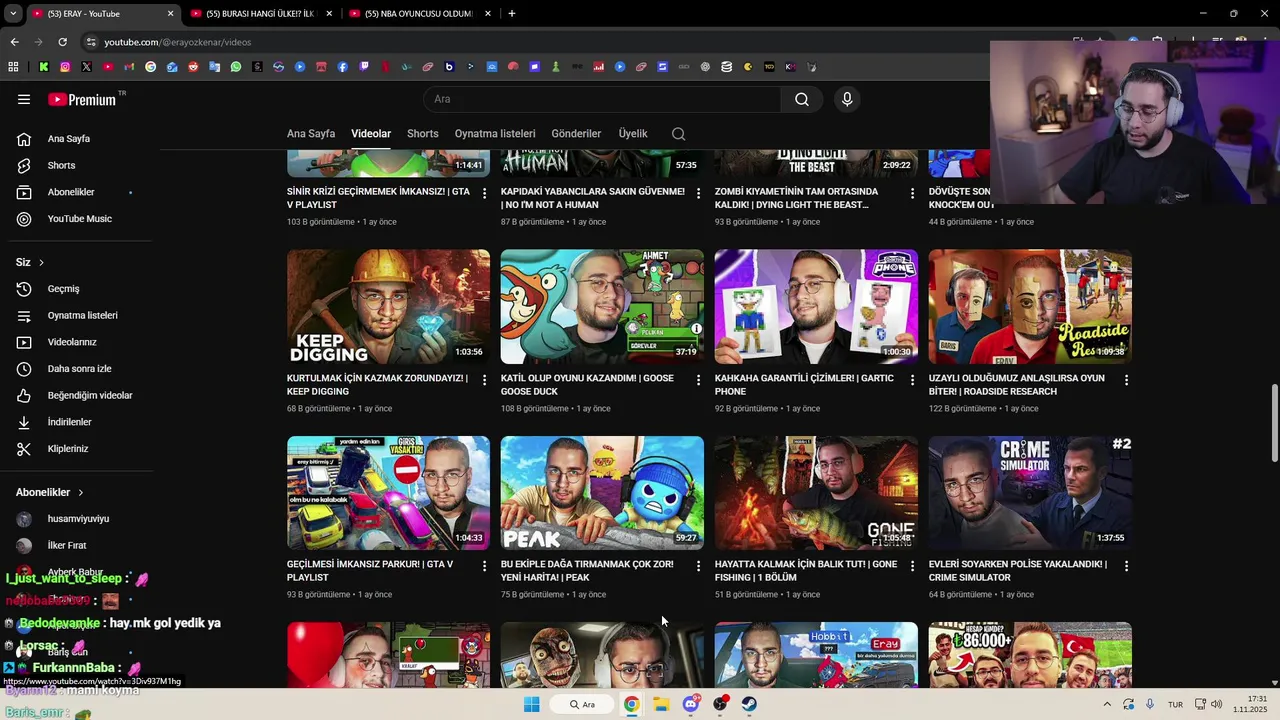Viewport: 1280px width, 720px height.
Task: Switch to Shorts channel tab
Action: [x=423, y=134]
